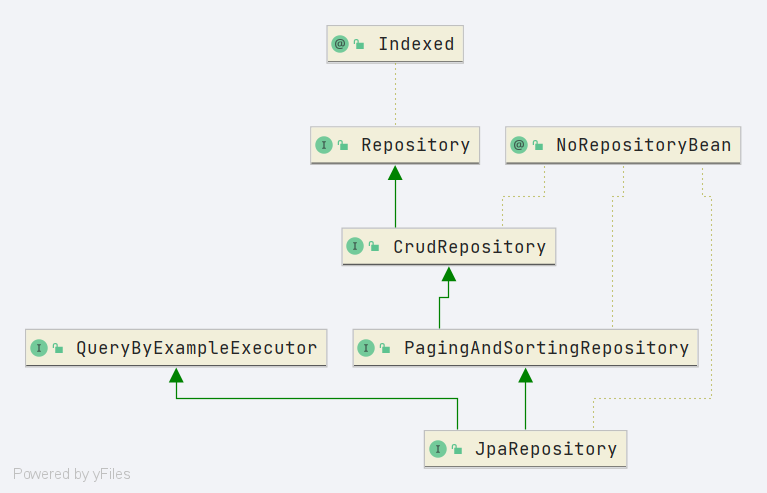Click the green lock icon on NoRepositoryBean
Viewport: 767px width, 493px height.
pos(537,146)
